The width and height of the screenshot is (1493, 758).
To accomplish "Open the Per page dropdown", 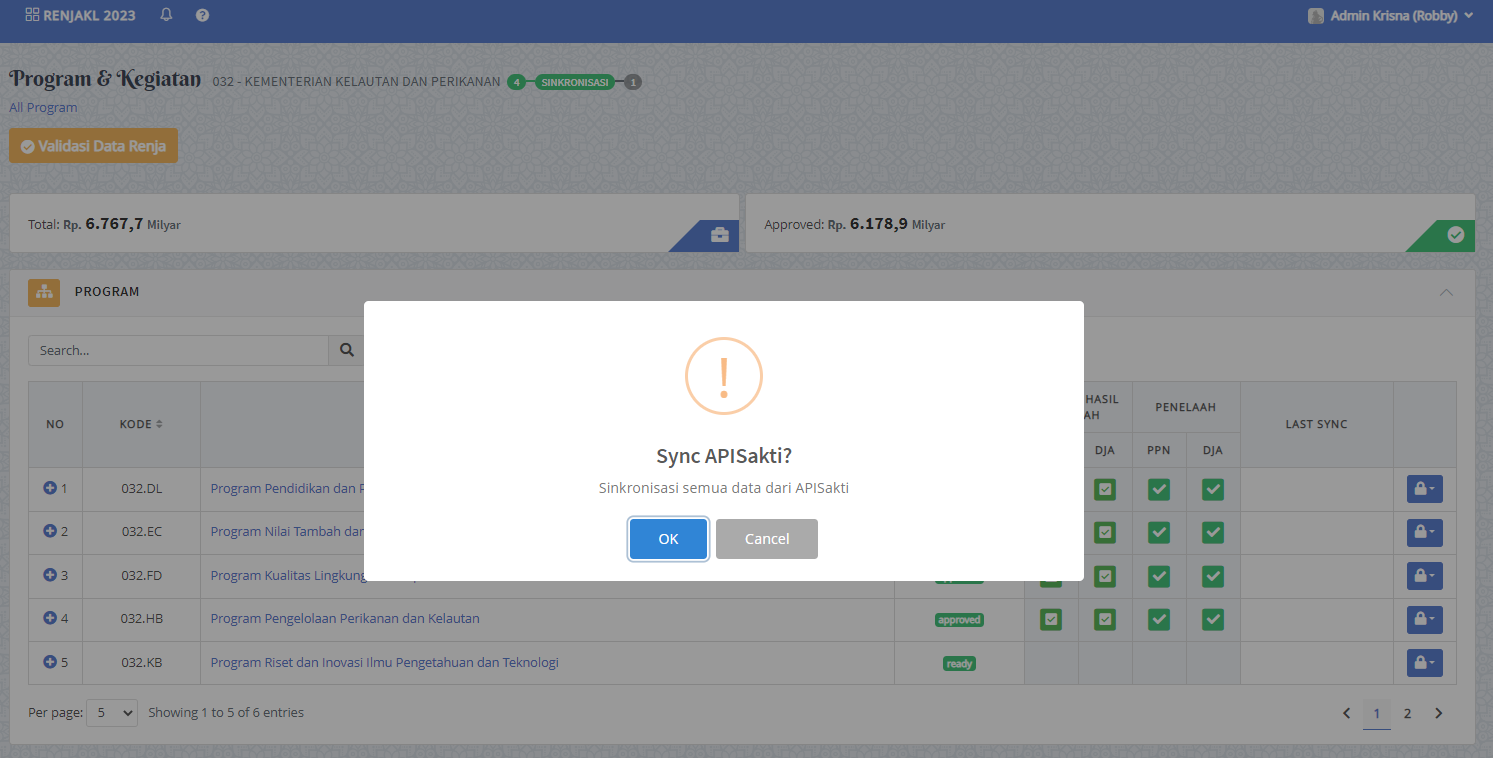I will click(112, 713).
